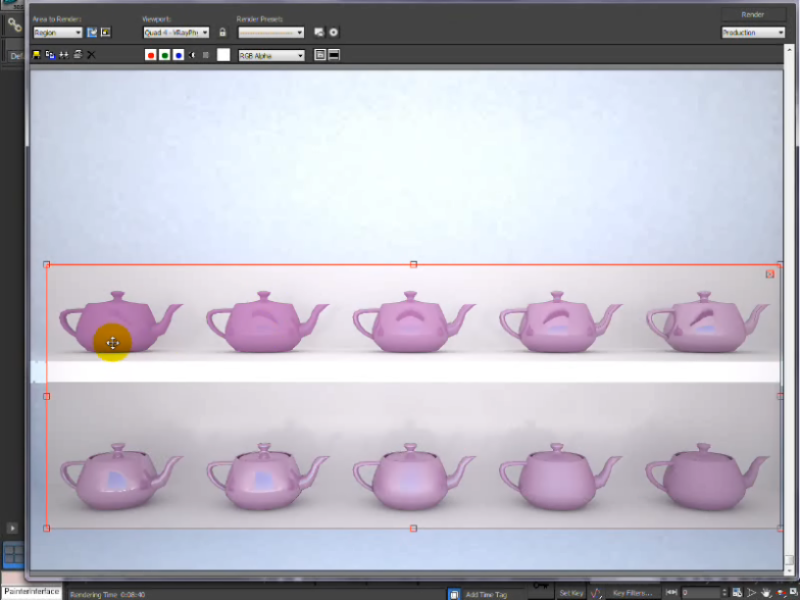The height and width of the screenshot is (600, 800).
Task: Click the region close box icon
Action: coord(770,274)
